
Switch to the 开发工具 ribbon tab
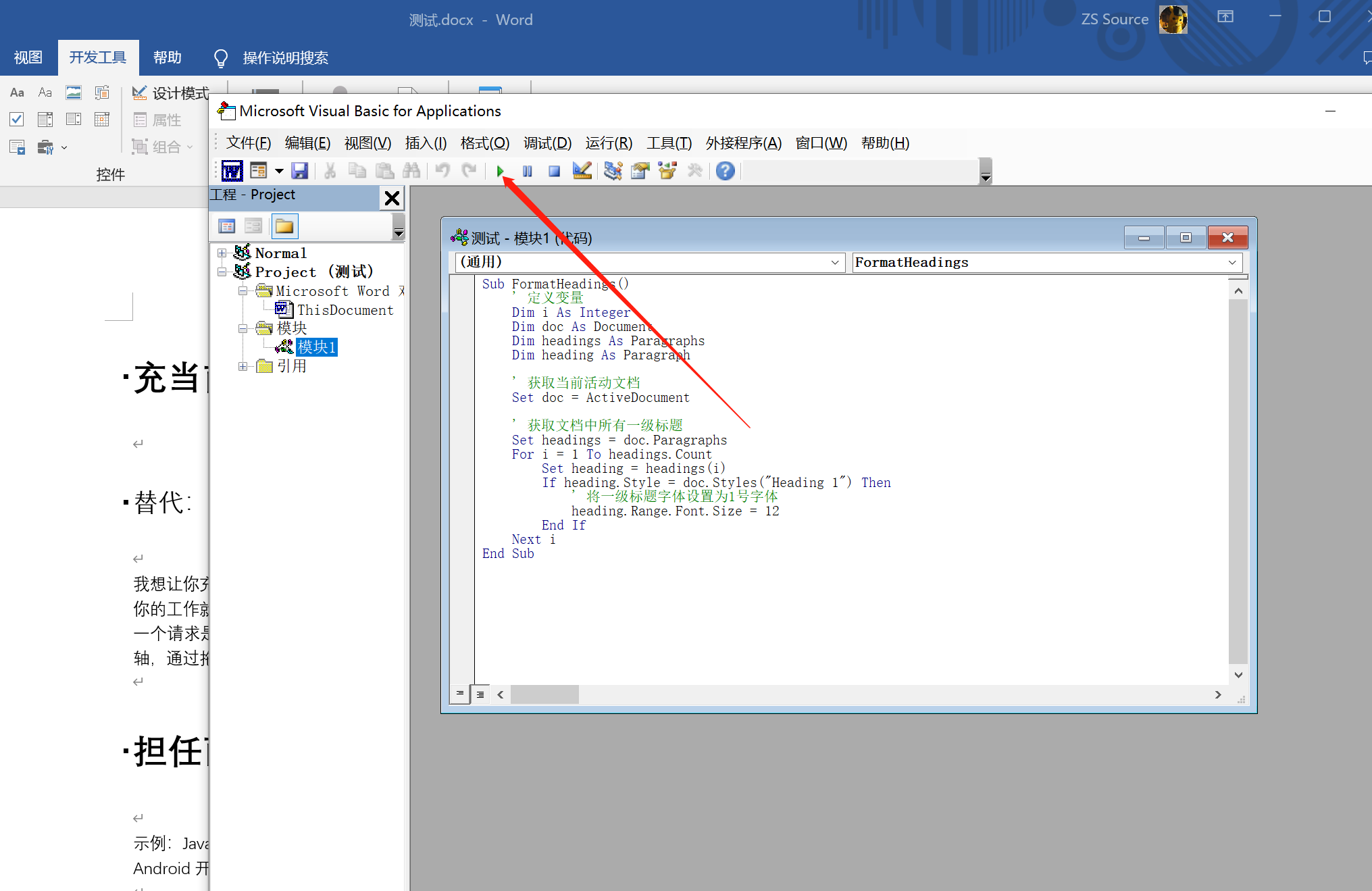coord(98,57)
